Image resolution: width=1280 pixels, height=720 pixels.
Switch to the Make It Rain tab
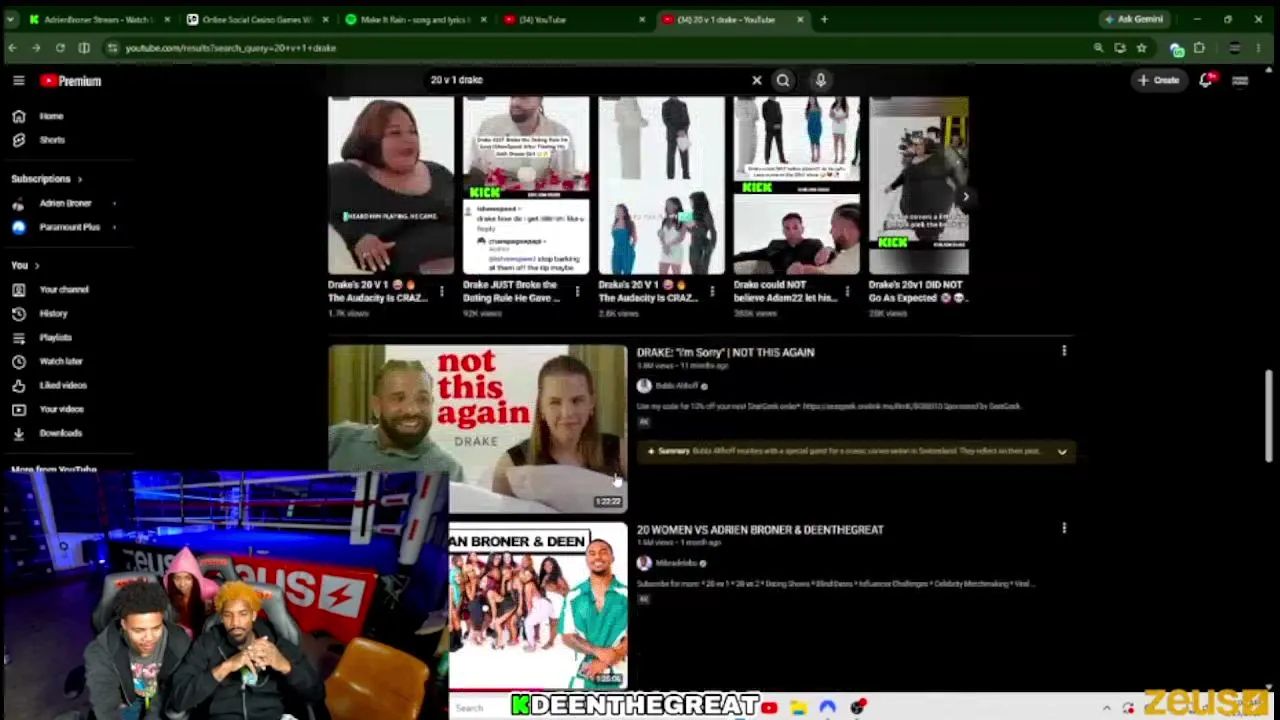tap(415, 19)
